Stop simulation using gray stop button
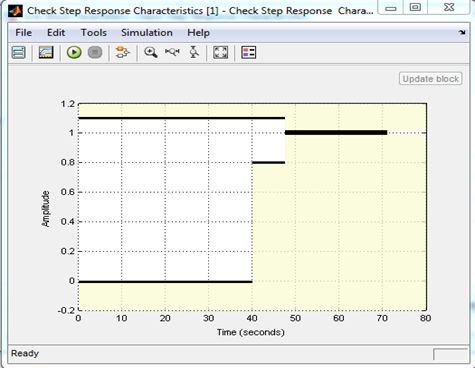 [x=95, y=52]
